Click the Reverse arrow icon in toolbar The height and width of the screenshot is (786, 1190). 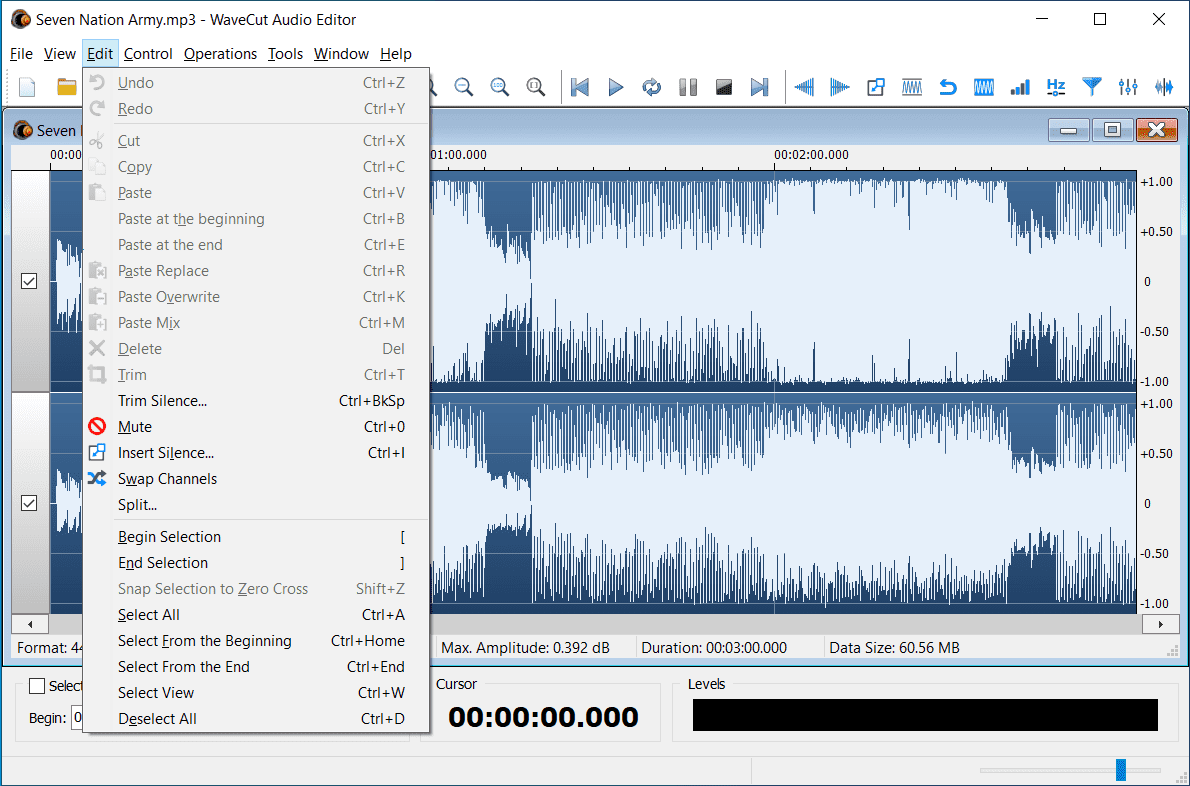(948, 88)
